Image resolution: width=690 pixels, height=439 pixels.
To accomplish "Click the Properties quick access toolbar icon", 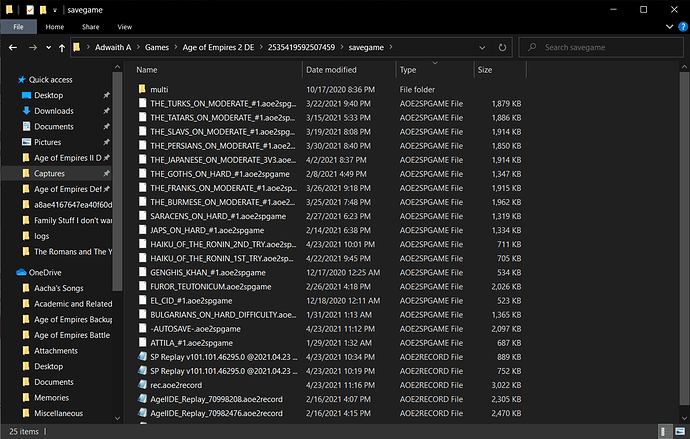I will pyautogui.click(x=30, y=10).
